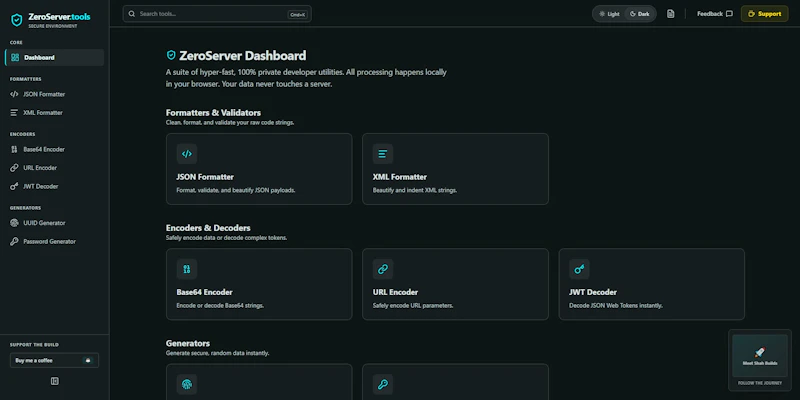Click the ZeroServer Dashboard title text
800x400 pixels.
point(243,56)
